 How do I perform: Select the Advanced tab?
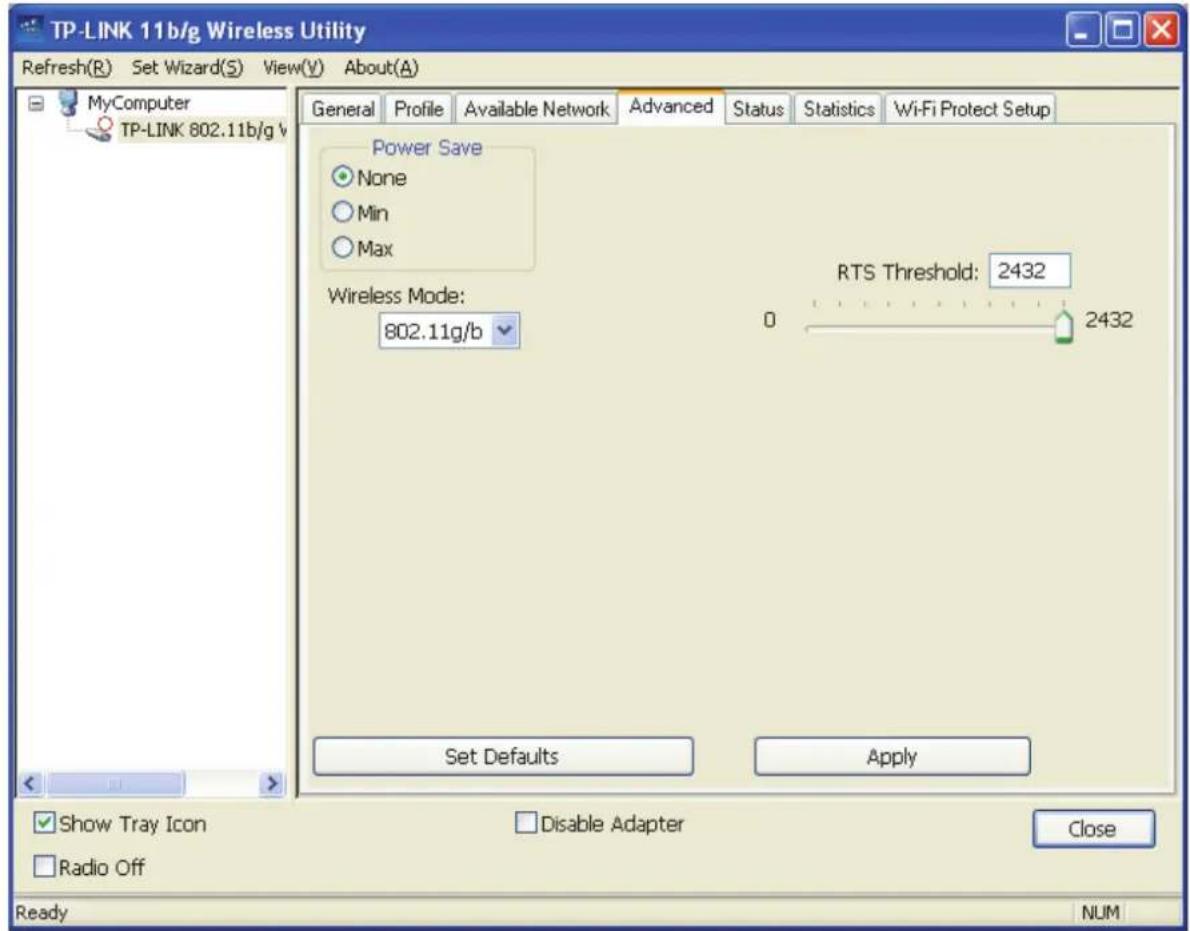point(672,106)
